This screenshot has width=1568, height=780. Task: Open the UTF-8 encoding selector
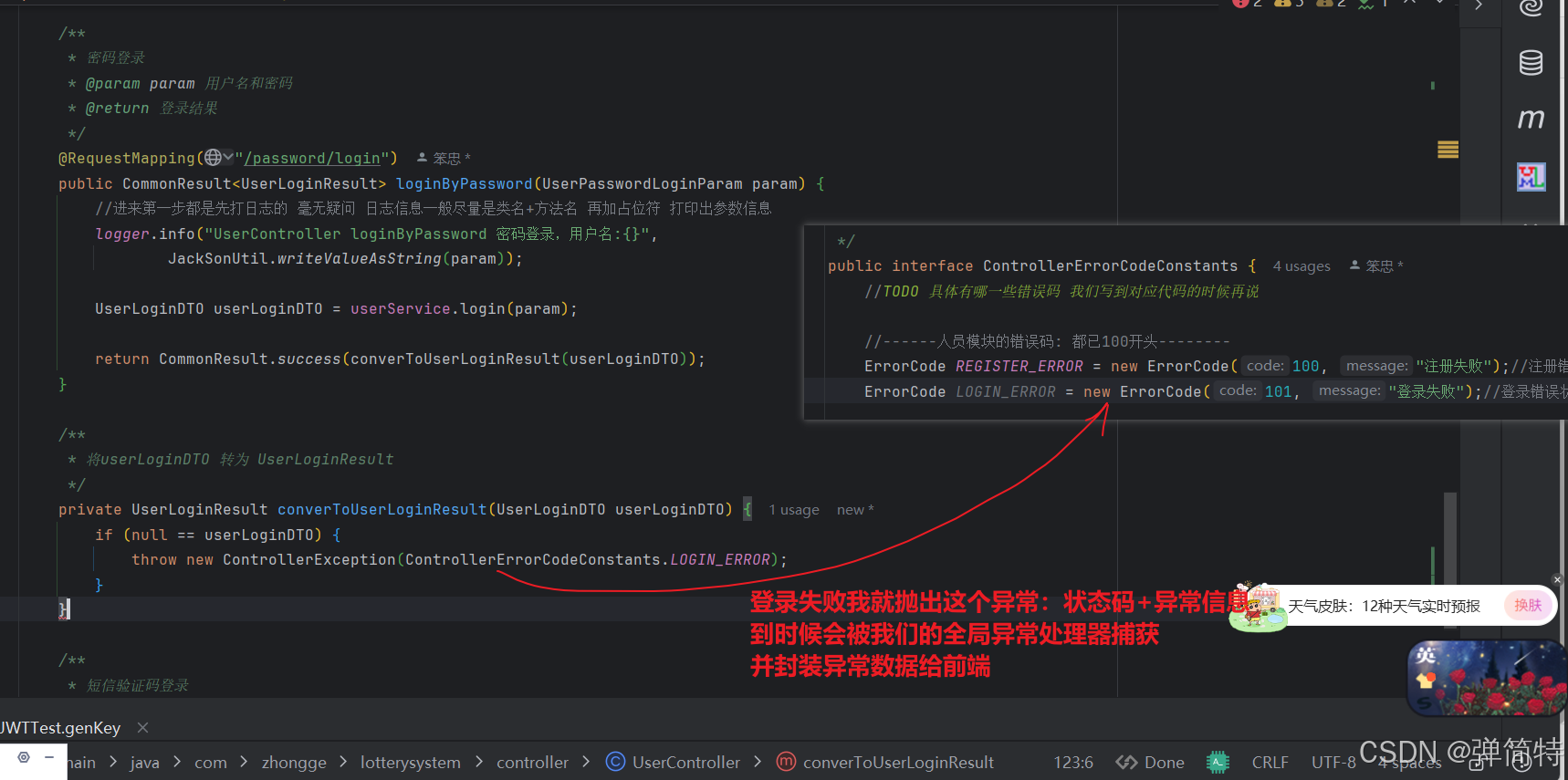[x=1333, y=763]
